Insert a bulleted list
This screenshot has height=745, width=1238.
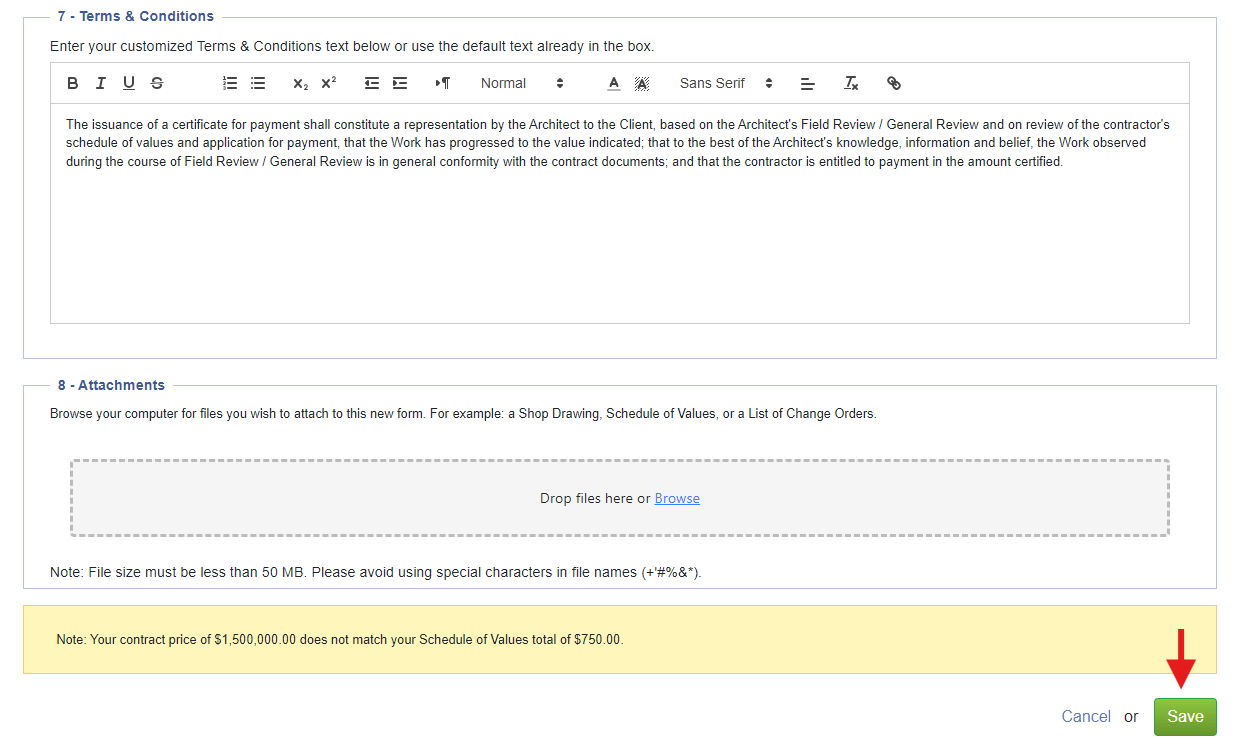click(x=258, y=83)
